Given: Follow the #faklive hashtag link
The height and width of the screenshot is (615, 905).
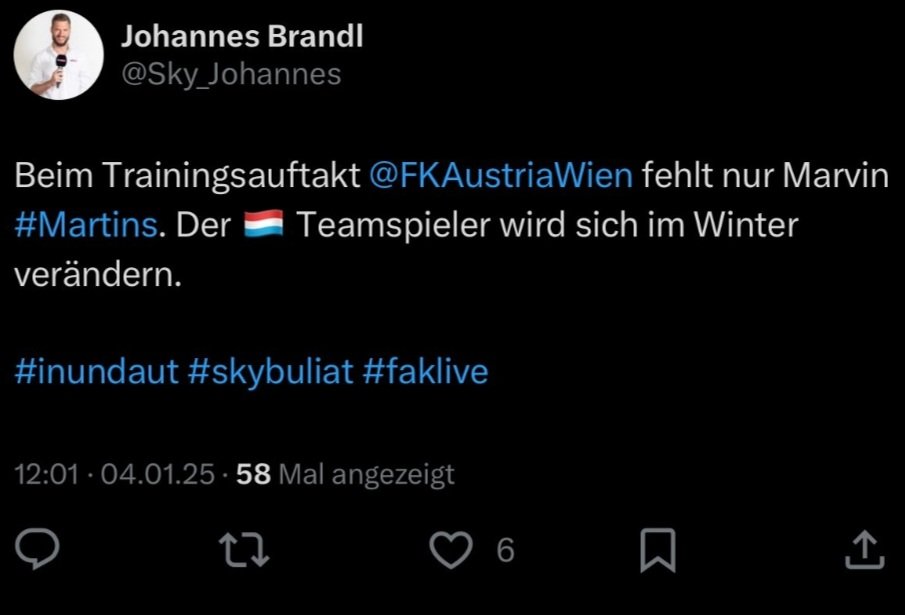Looking at the screenshot, I should click(x=425, y=373).
